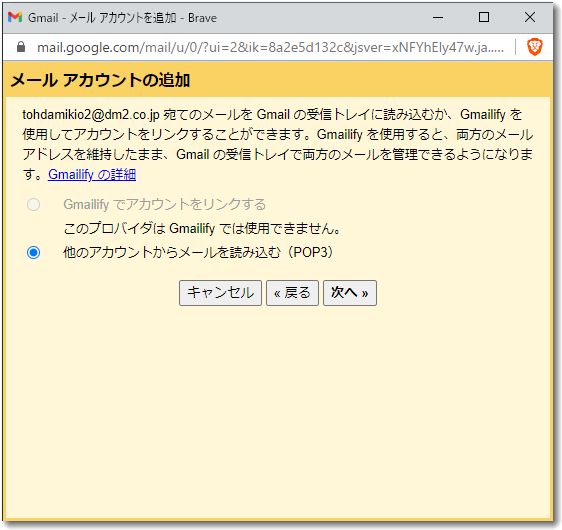Click the disabled Gmailify link radio button
The width and height of the screenshot is (562, 530).
pos(34,205)
